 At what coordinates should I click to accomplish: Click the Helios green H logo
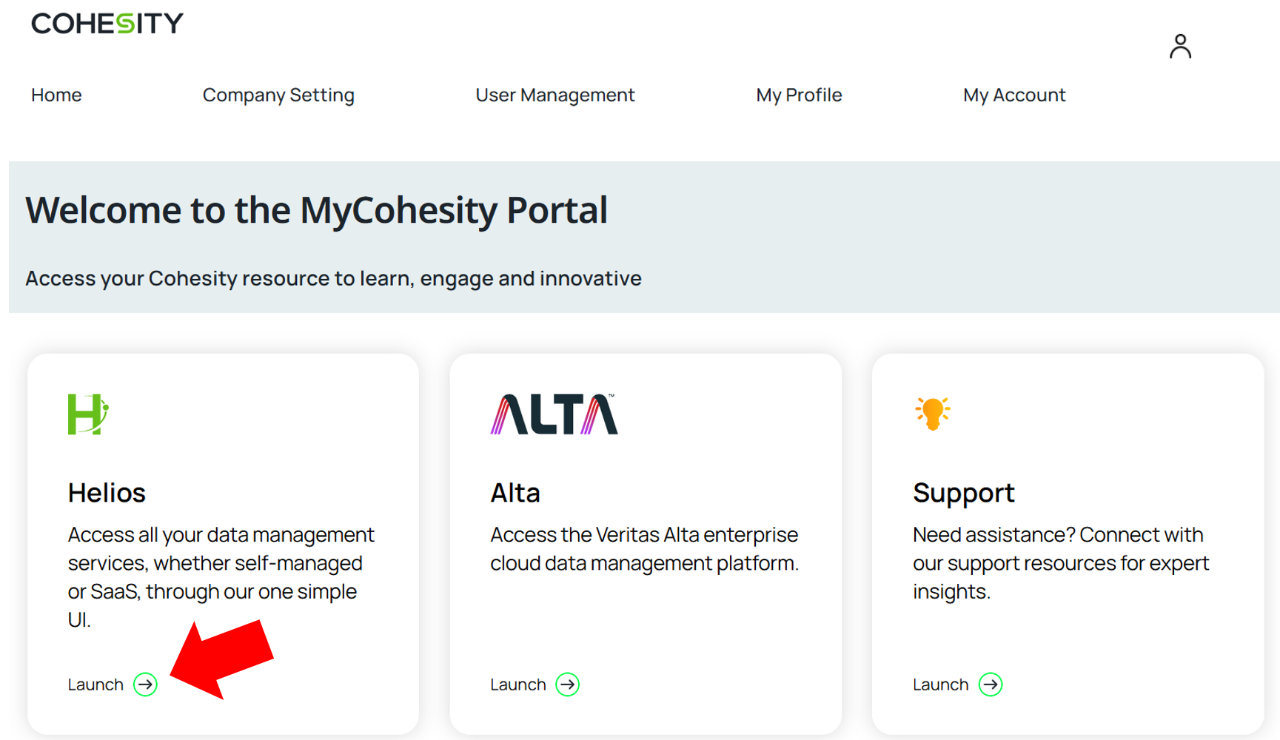[x=88, y=414]
